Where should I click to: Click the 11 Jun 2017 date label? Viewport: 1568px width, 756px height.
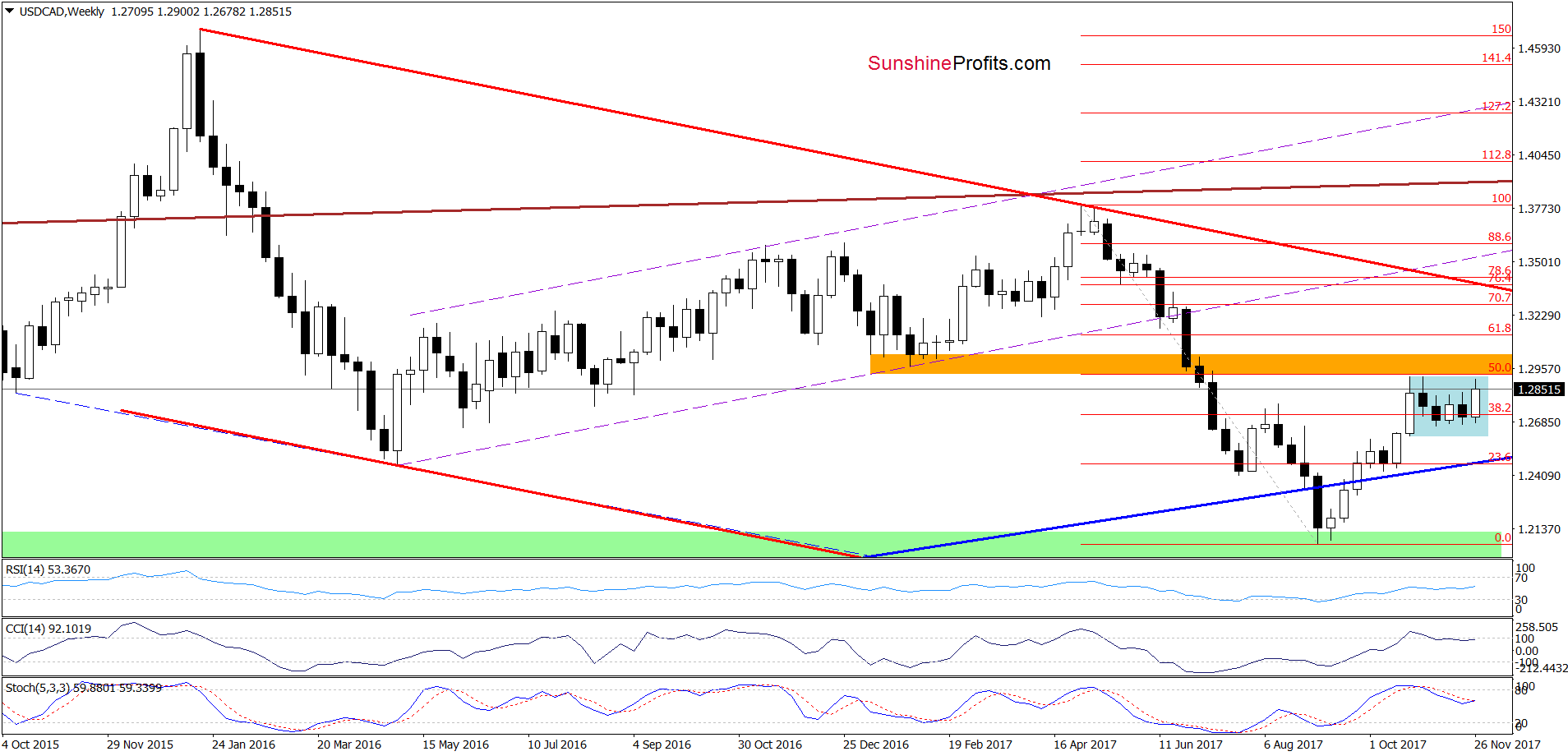coord(1191,744)
